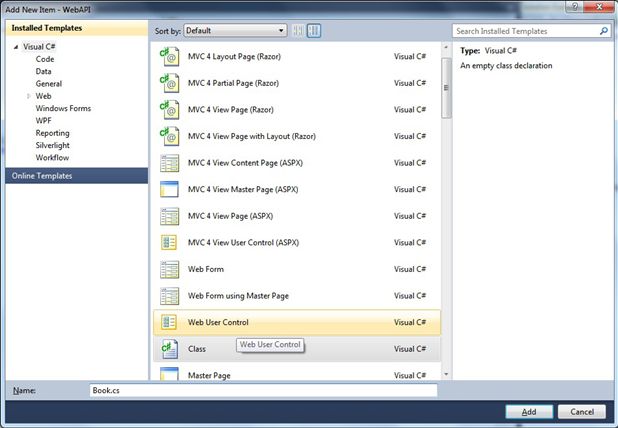
Task: Collapse the Visual C# tree node
Action: coord(16,47)
